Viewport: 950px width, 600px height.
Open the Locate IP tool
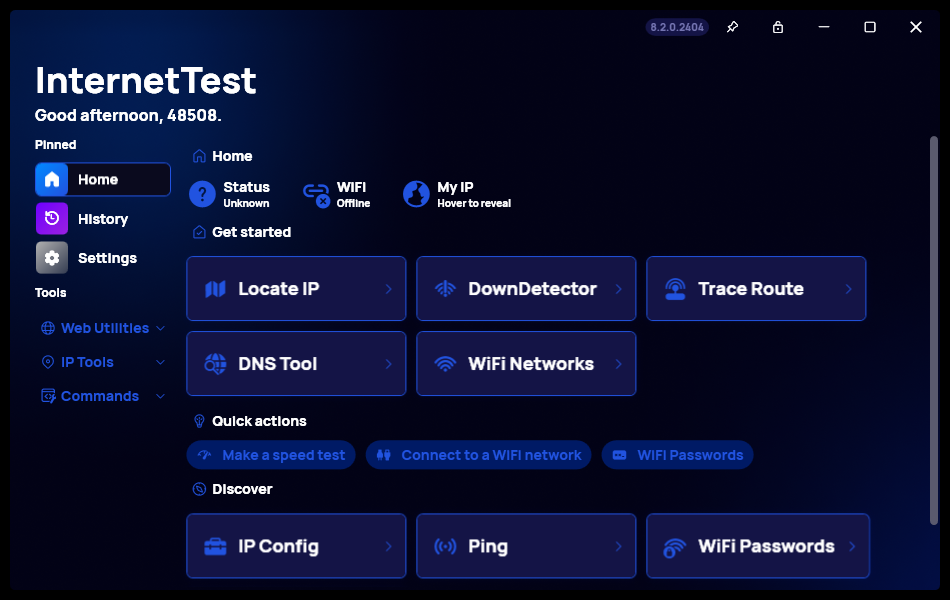(296, 288)
